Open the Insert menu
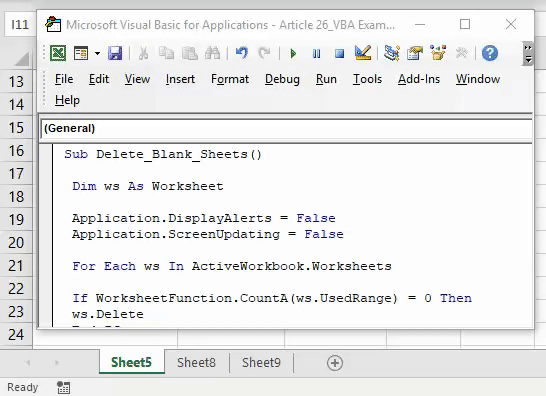Viewport: 546px width, 396px height. click(180, 79)
